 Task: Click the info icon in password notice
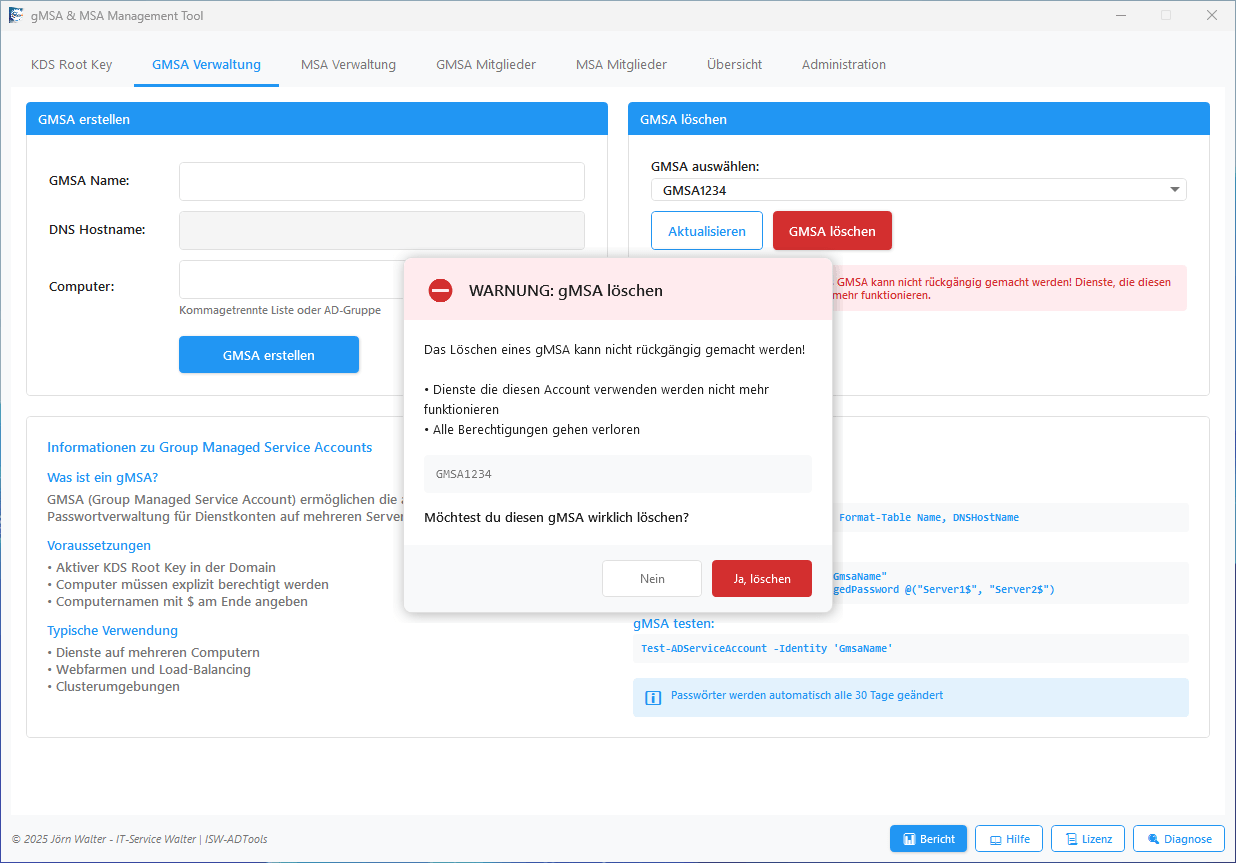coord(653,697)
